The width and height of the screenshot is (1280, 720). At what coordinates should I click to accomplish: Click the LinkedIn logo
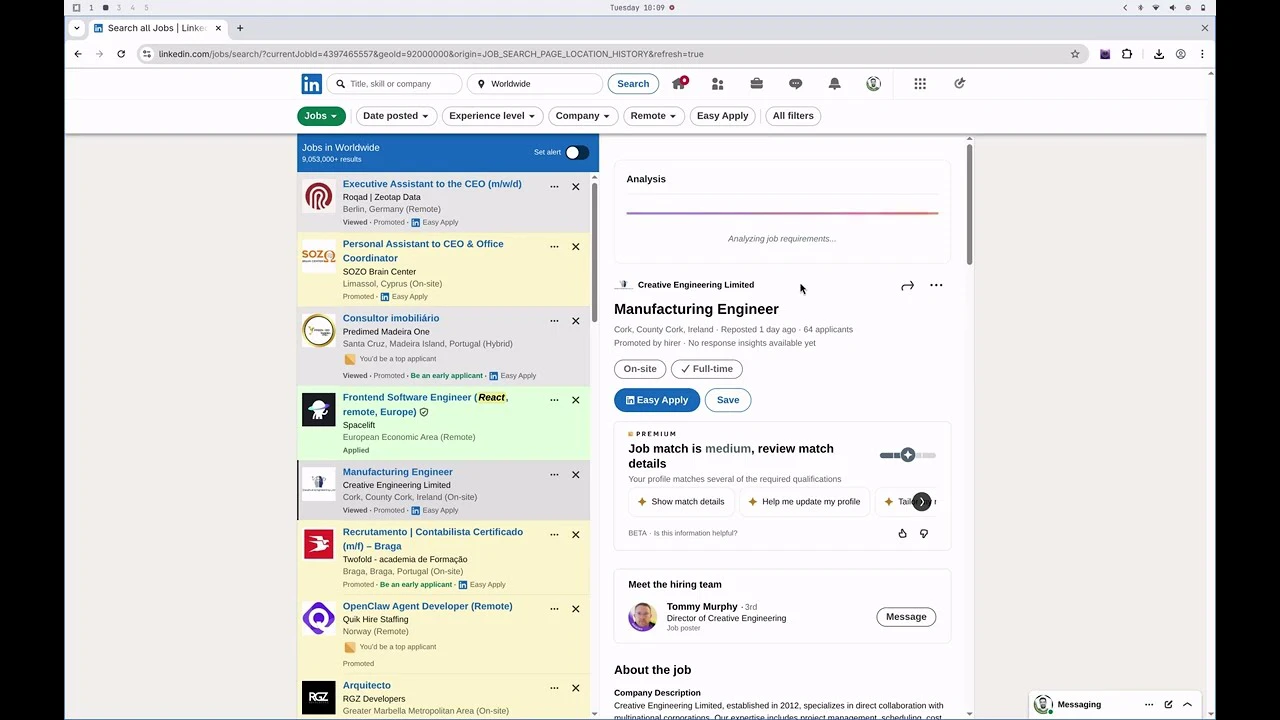(312, 84)
